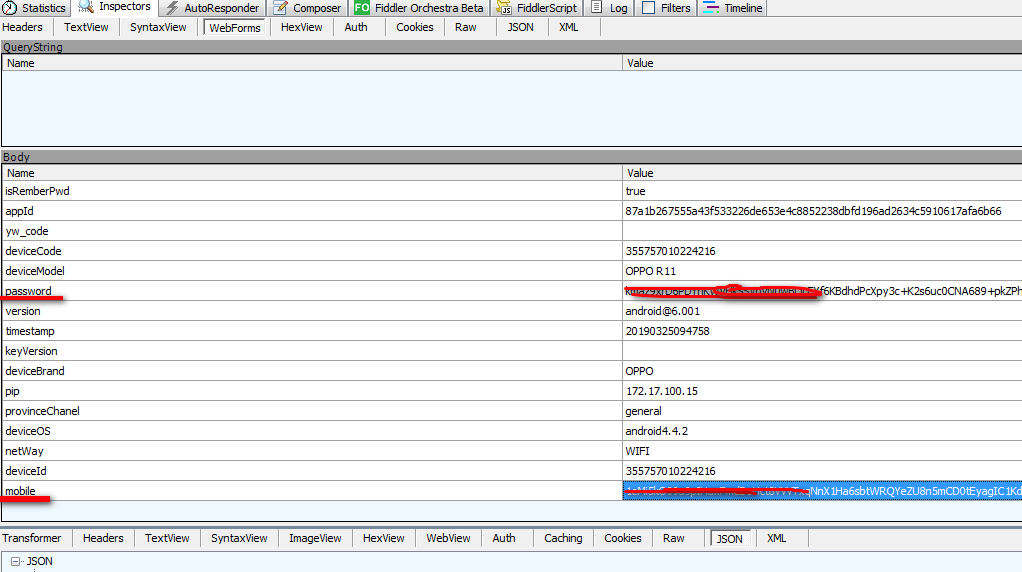Click the android@6.001 version value
1022x572 pixels.
pos(822,311)
